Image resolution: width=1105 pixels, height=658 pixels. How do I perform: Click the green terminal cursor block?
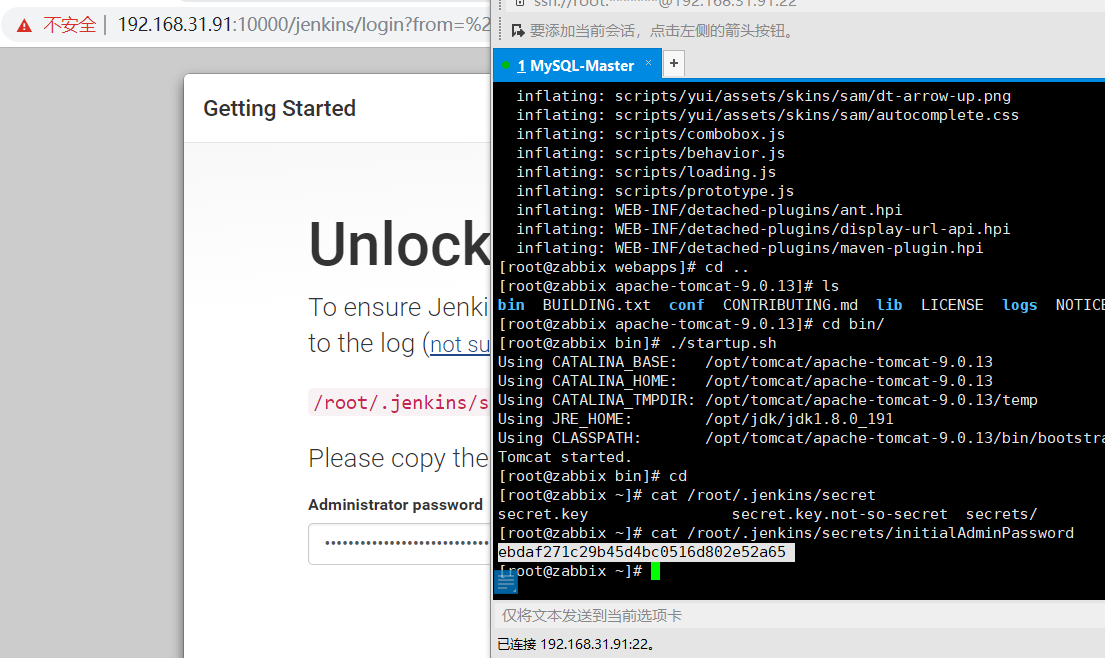coord(655,571)
